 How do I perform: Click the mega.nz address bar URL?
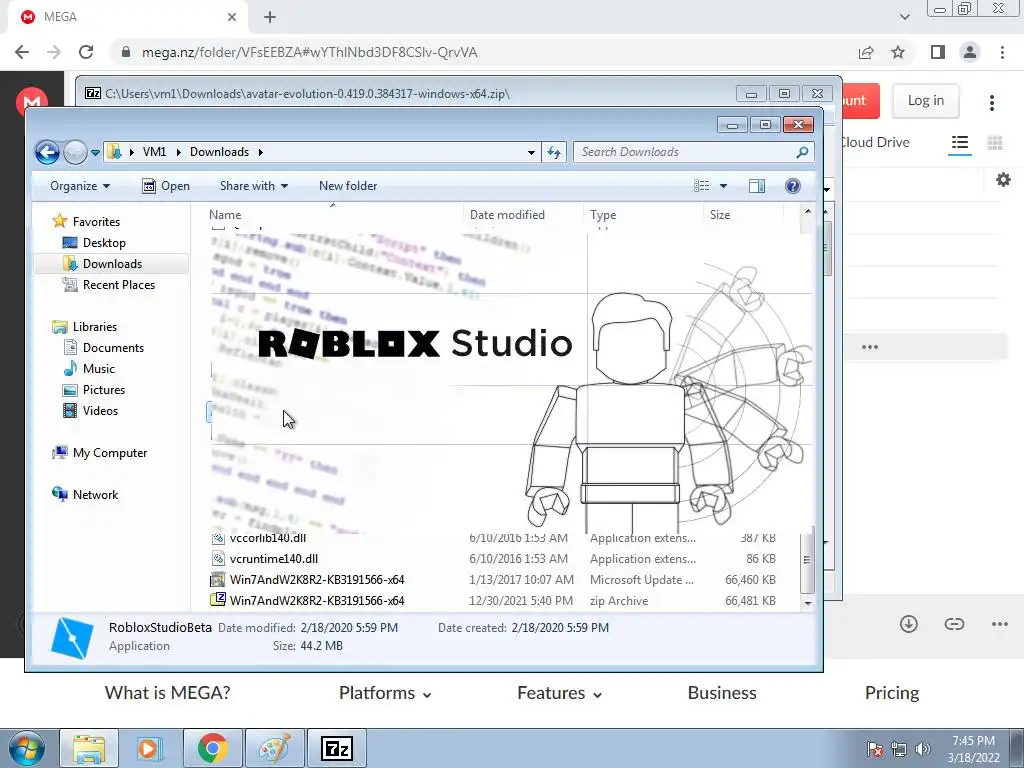tap(310, 52)
